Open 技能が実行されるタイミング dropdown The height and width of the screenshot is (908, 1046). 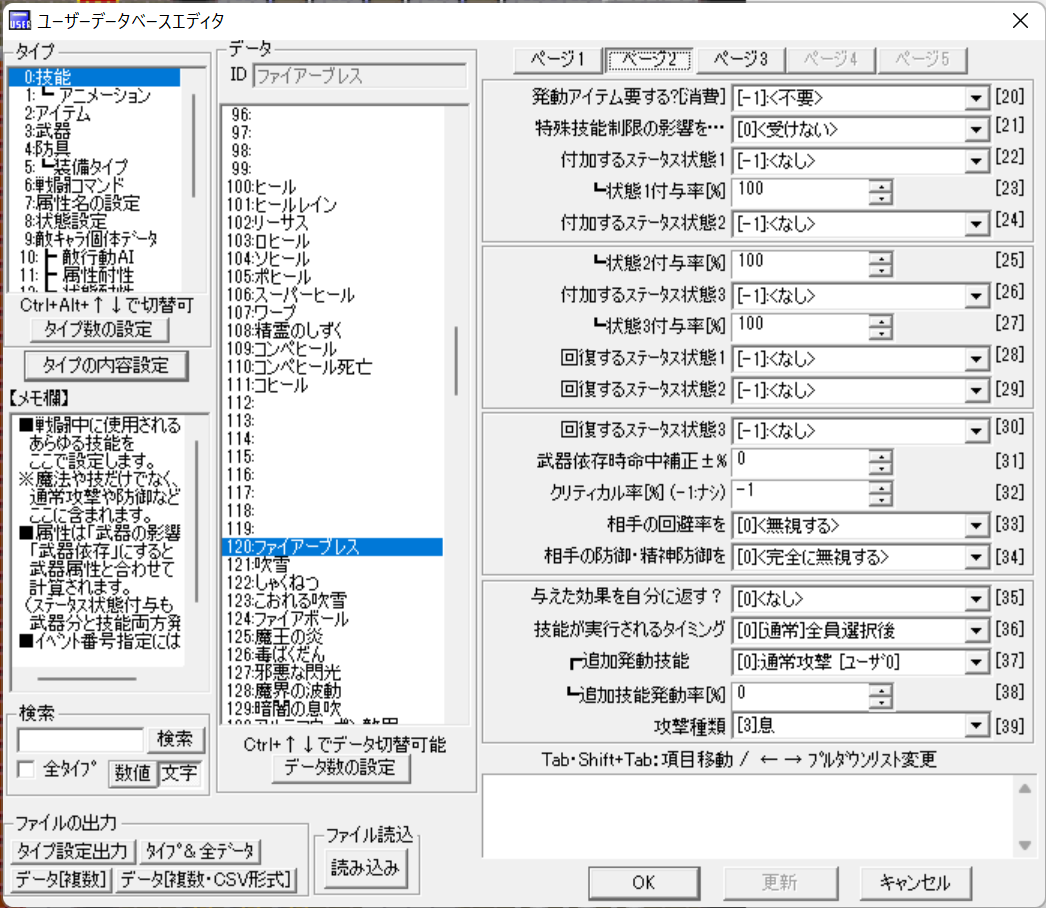[976, 630]
